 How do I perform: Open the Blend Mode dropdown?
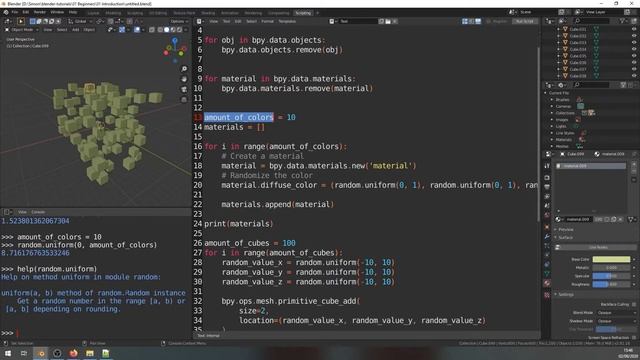[616, 313]
